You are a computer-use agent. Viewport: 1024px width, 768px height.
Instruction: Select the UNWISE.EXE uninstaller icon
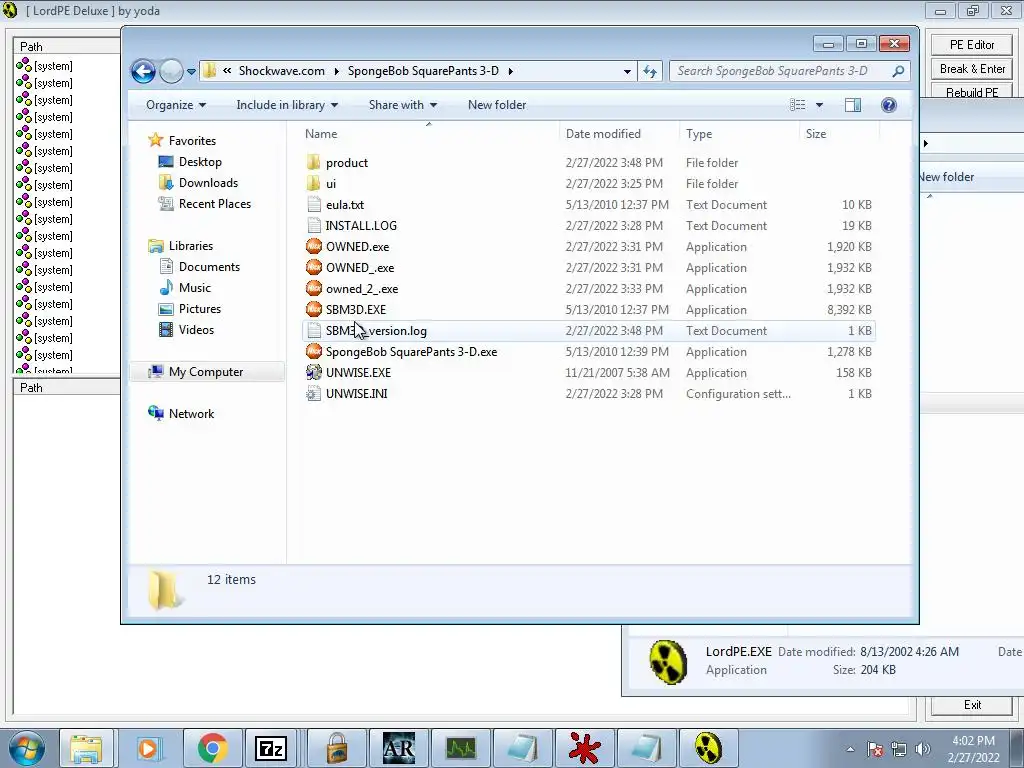(314, 372)
